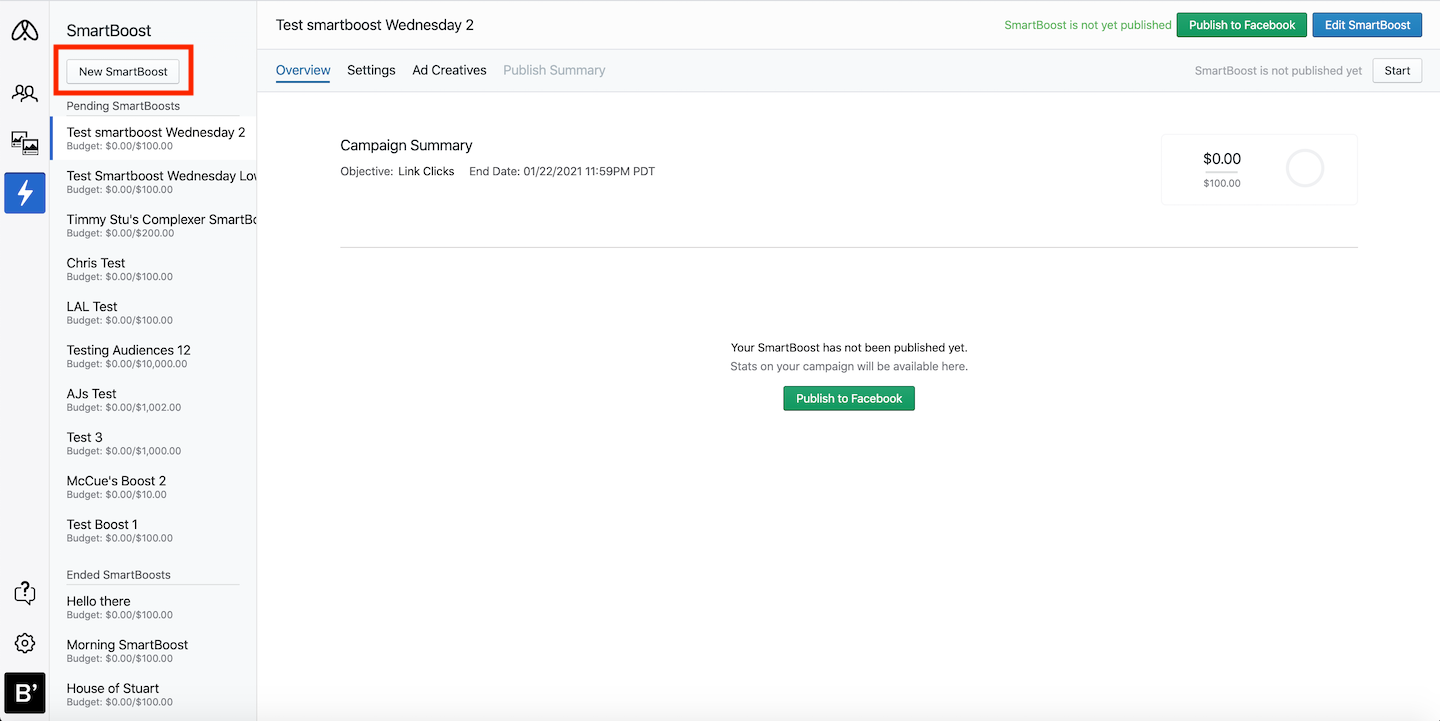Click 'Stats on your campaign will be available here.' line
Image resolution: width=1440 pixels, height=721 pixels.
849,367
